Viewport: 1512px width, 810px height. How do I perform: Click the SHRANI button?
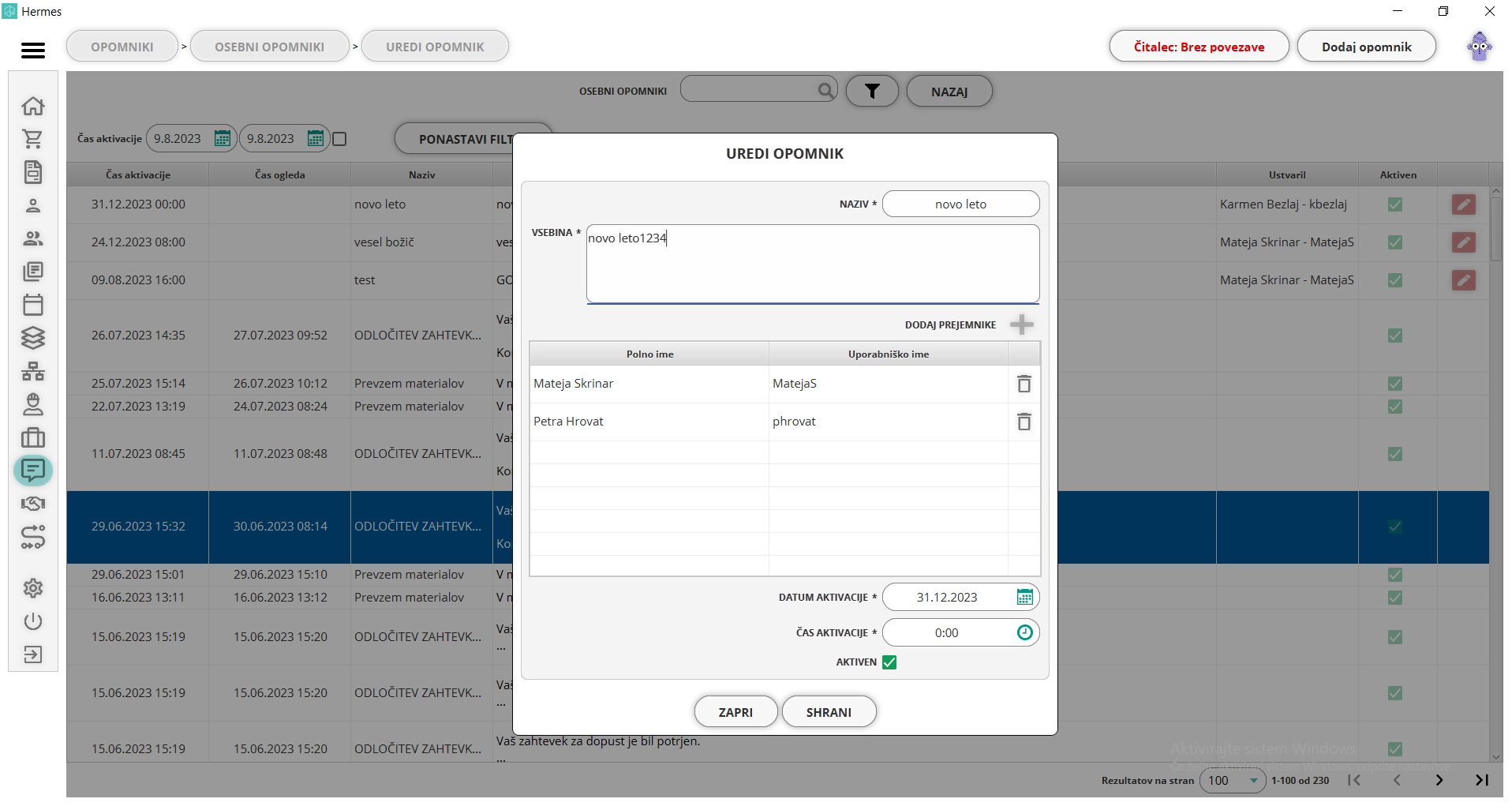point(829,712)
